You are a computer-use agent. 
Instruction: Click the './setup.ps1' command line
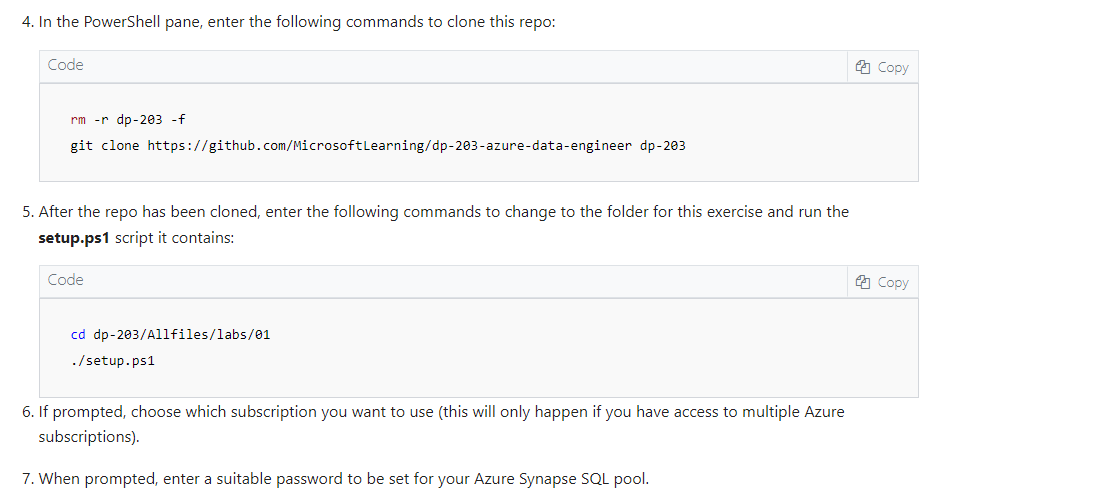(112, 360)
